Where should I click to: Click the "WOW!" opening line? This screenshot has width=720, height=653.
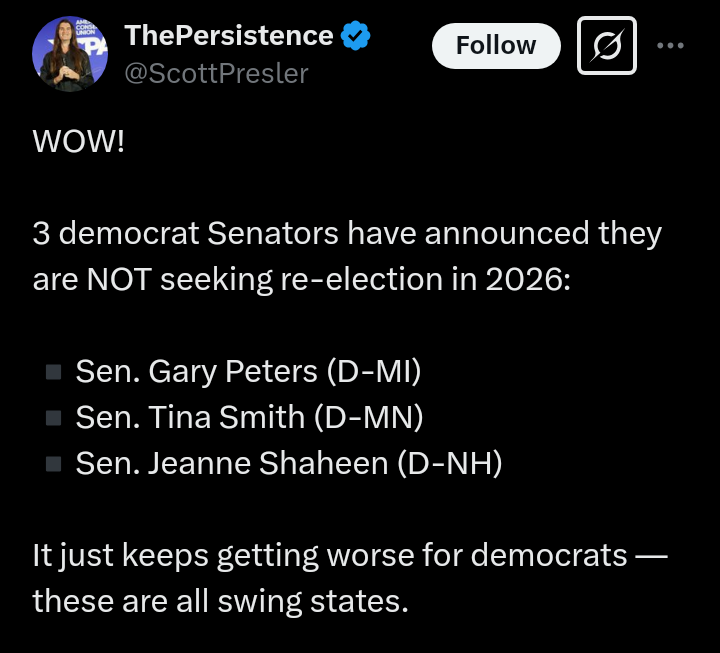tap(79, 141)
